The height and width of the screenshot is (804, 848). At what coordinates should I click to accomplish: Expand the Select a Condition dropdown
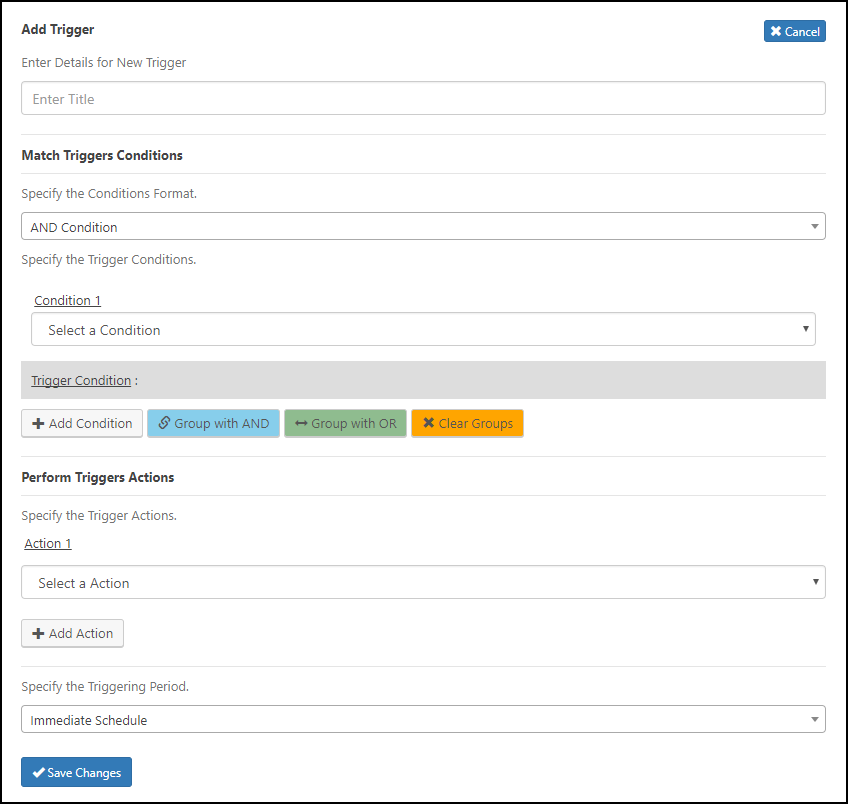[423, 330]
